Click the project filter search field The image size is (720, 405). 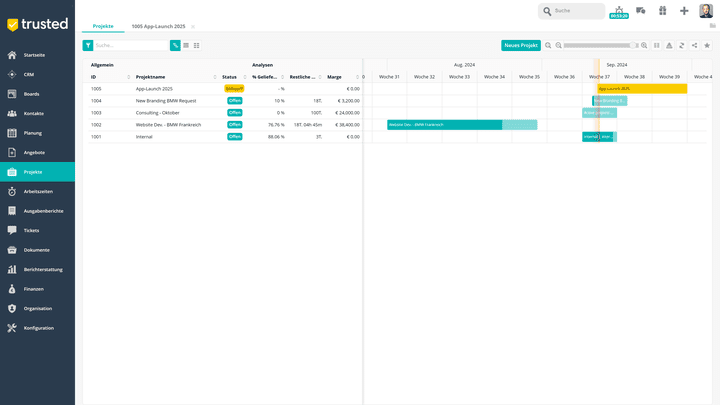pyautogui.click(x=130, y=45)
